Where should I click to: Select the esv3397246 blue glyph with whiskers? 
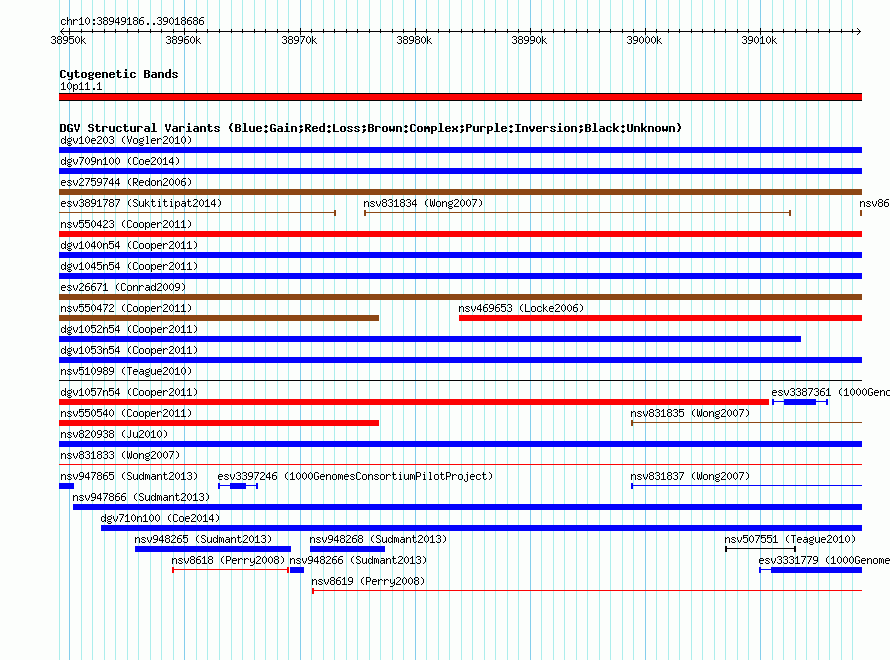click(x=238, y=486)
